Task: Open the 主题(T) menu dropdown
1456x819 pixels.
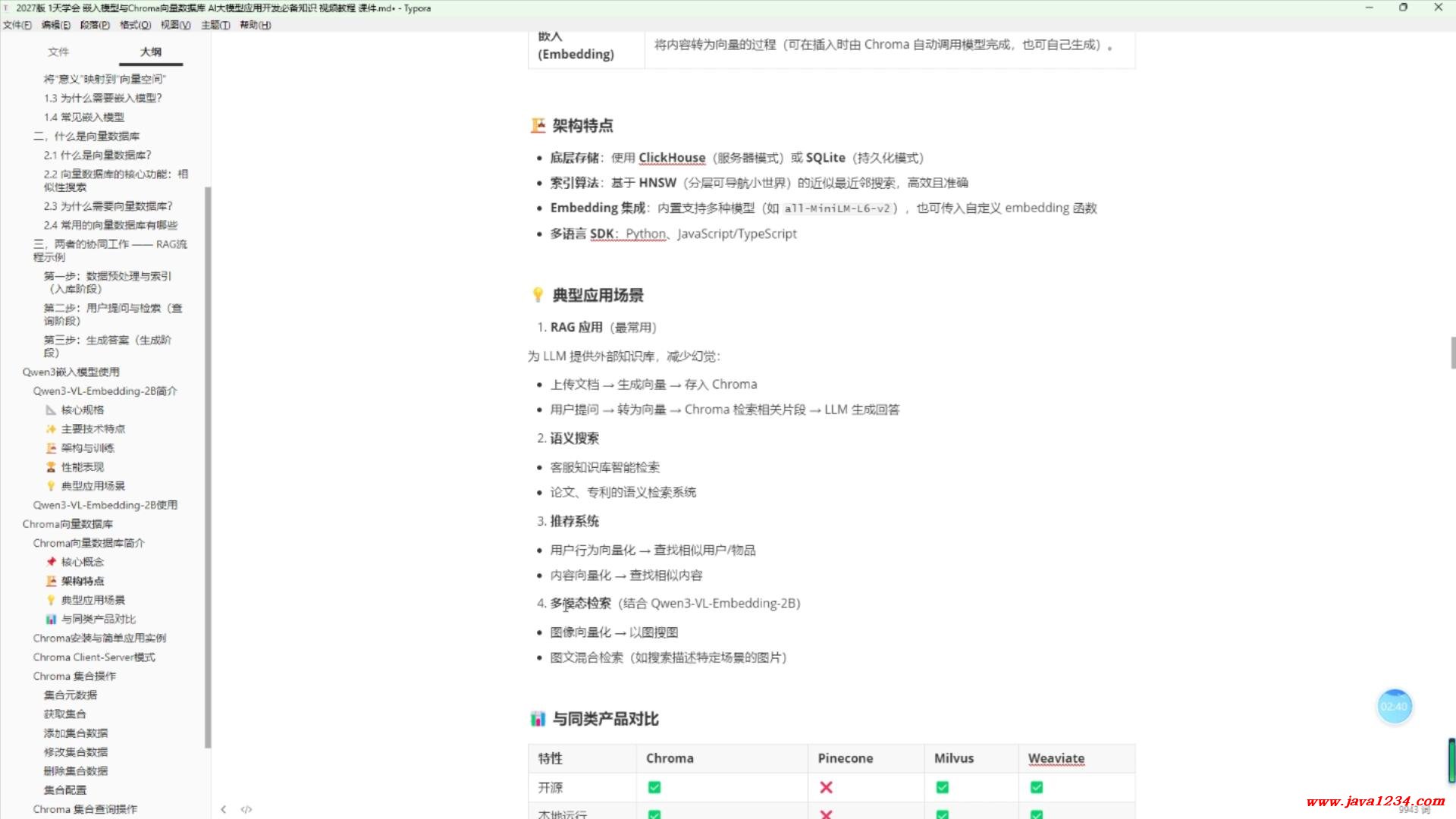Action: point(215,25)
